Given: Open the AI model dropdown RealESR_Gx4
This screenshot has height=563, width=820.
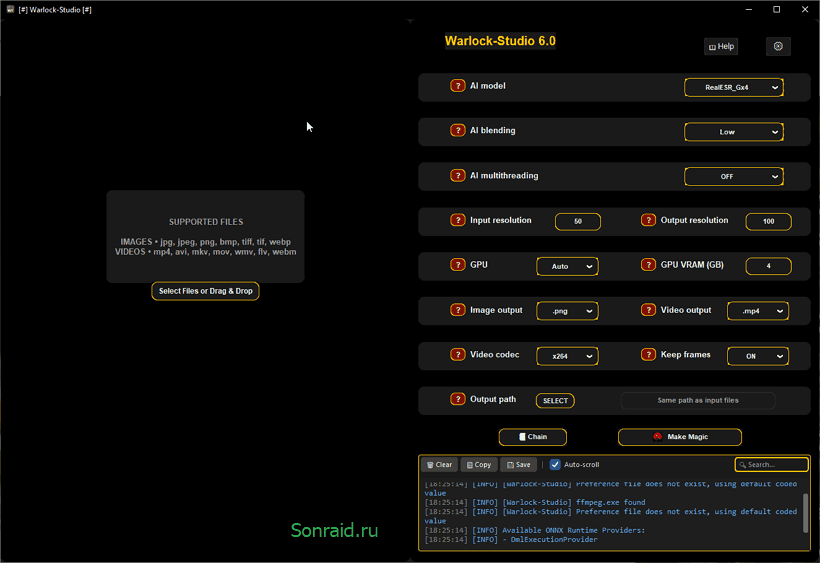Looking at the screenshot, I should pos(734,87).
